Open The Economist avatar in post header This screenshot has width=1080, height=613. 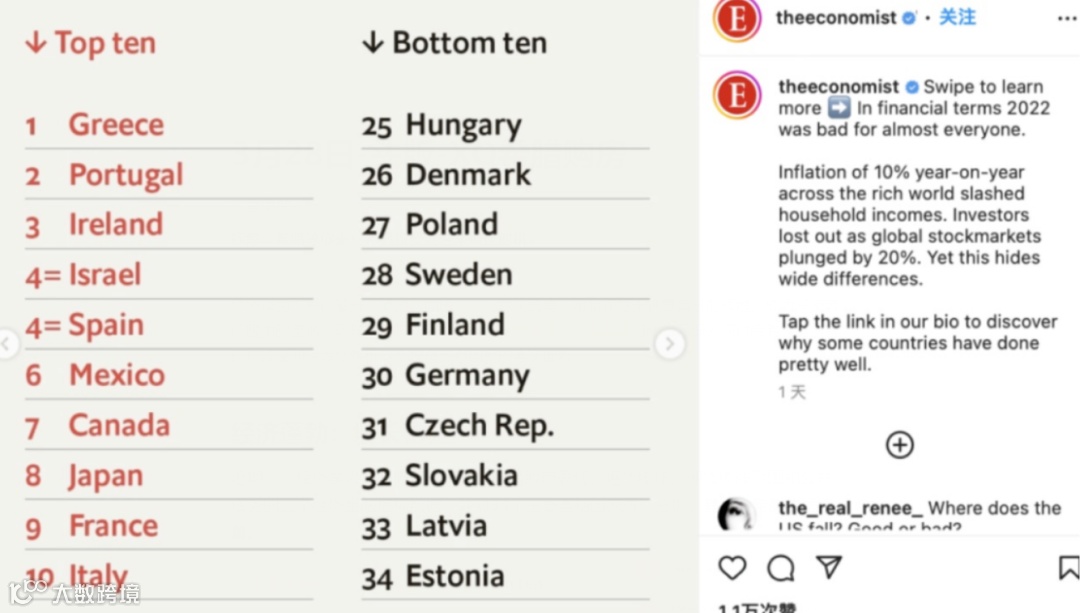pos(737,20)
